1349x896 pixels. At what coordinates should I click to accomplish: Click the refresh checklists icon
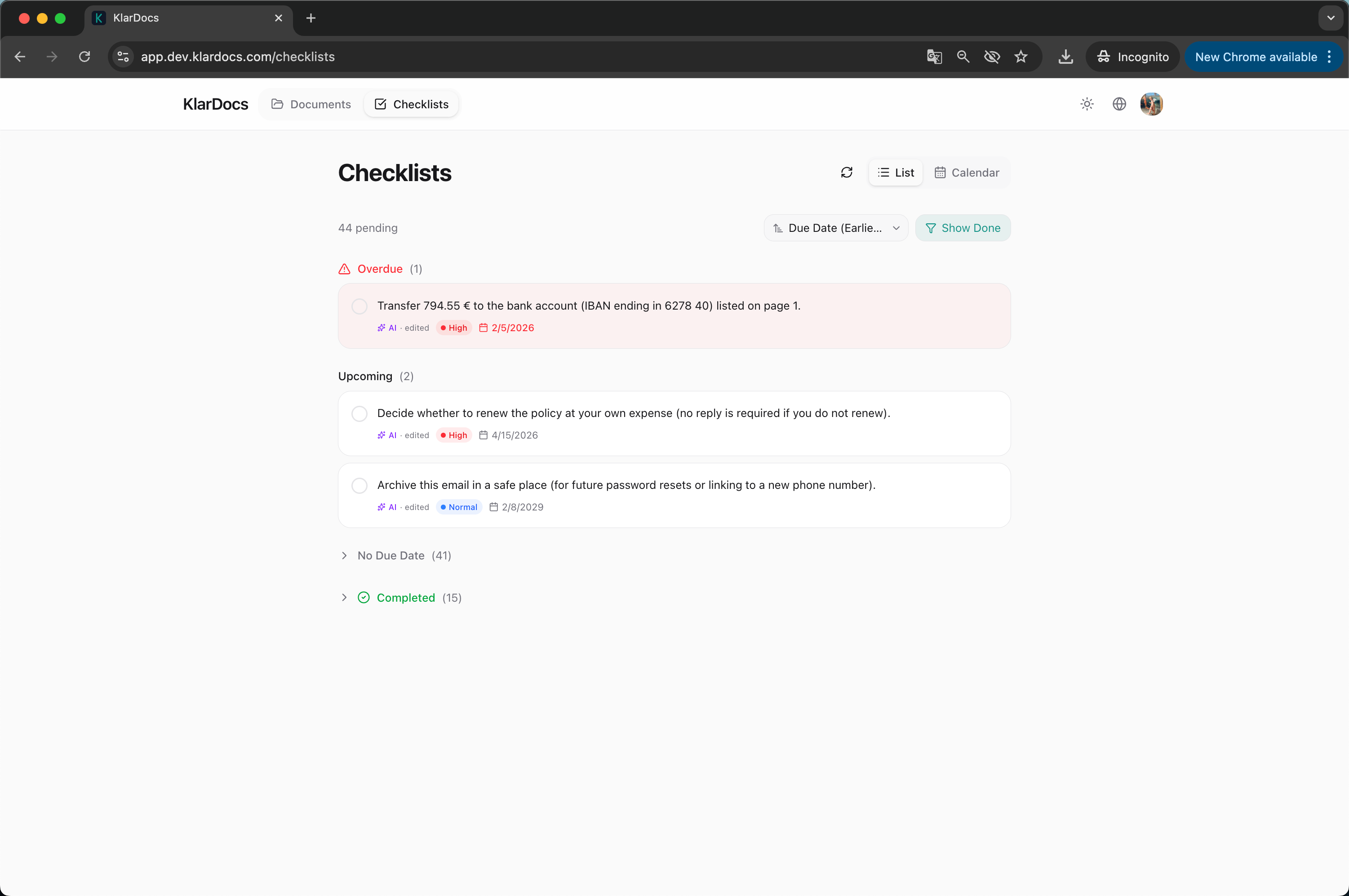tap(846, 173)
